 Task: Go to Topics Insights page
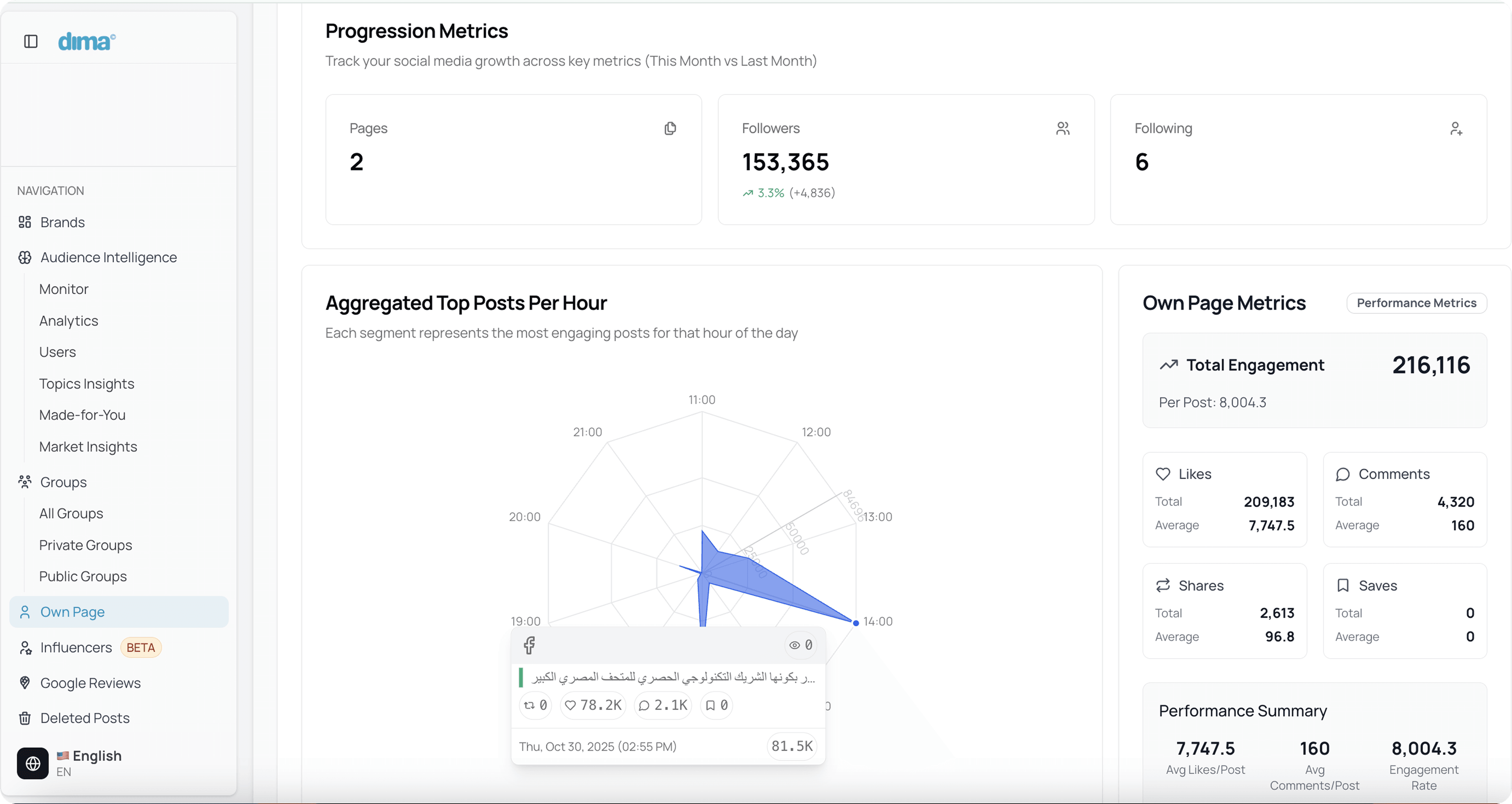click(x=86, y=383)
